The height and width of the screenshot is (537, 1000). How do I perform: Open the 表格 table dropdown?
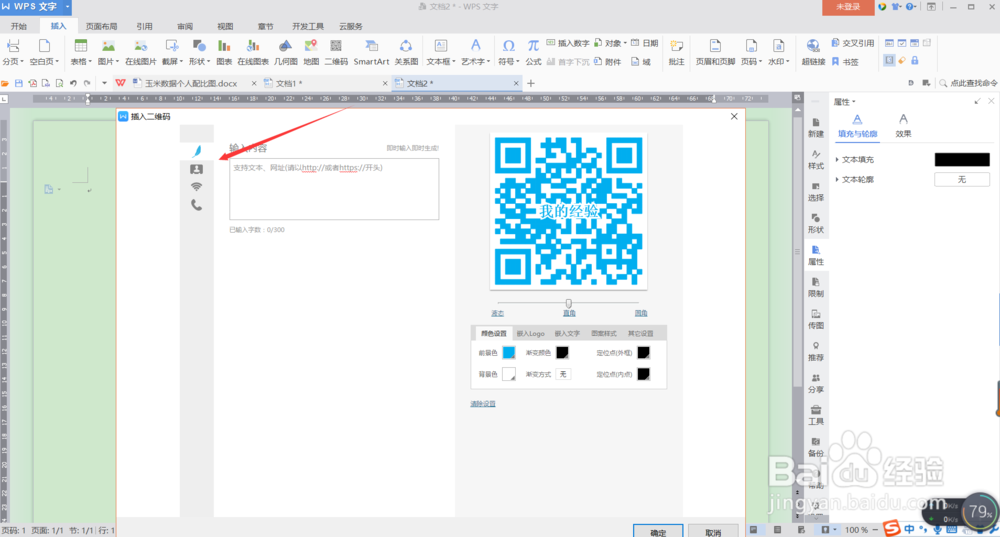point(80,61)
